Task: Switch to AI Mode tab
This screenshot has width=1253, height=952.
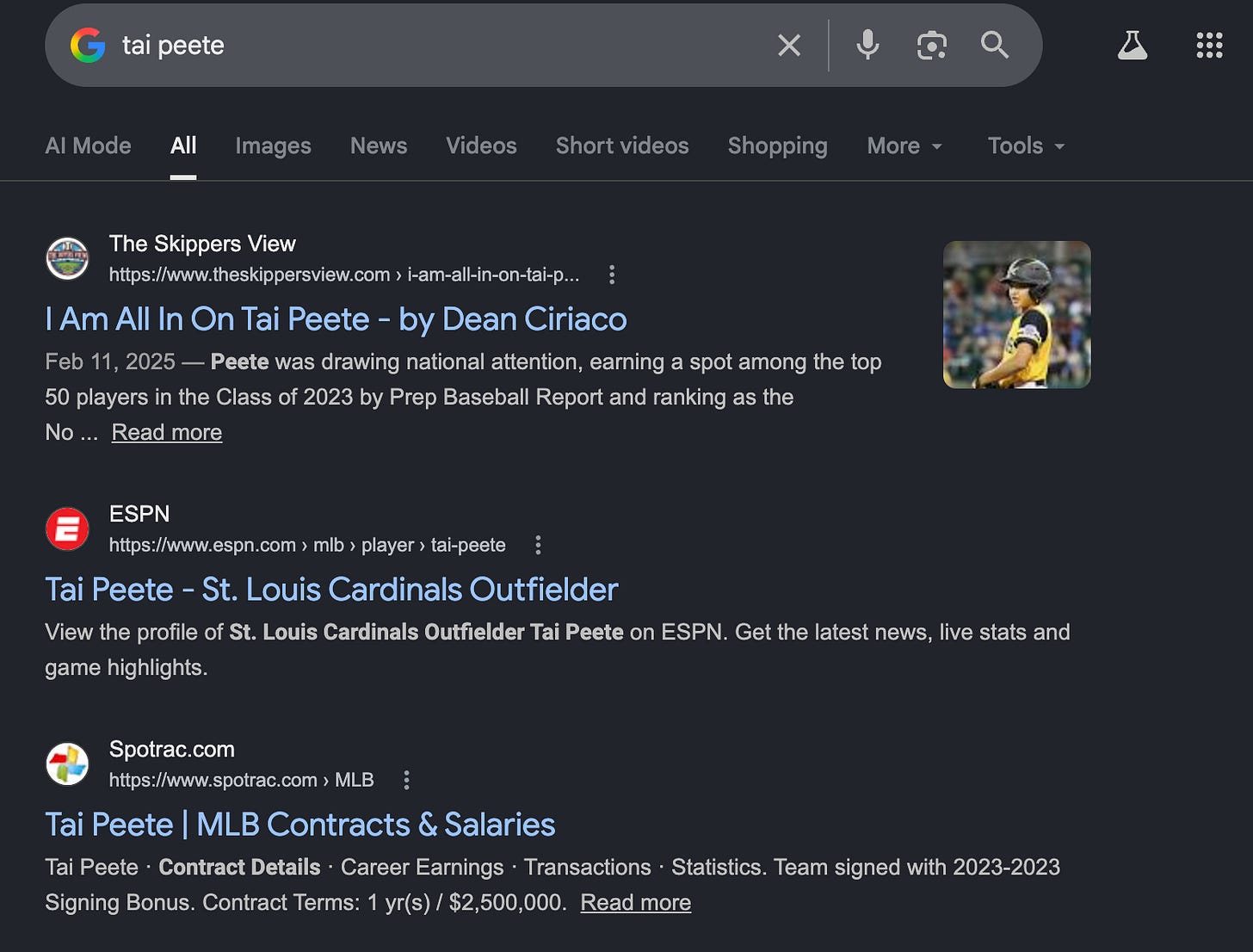Action: [x=88, y=146]
